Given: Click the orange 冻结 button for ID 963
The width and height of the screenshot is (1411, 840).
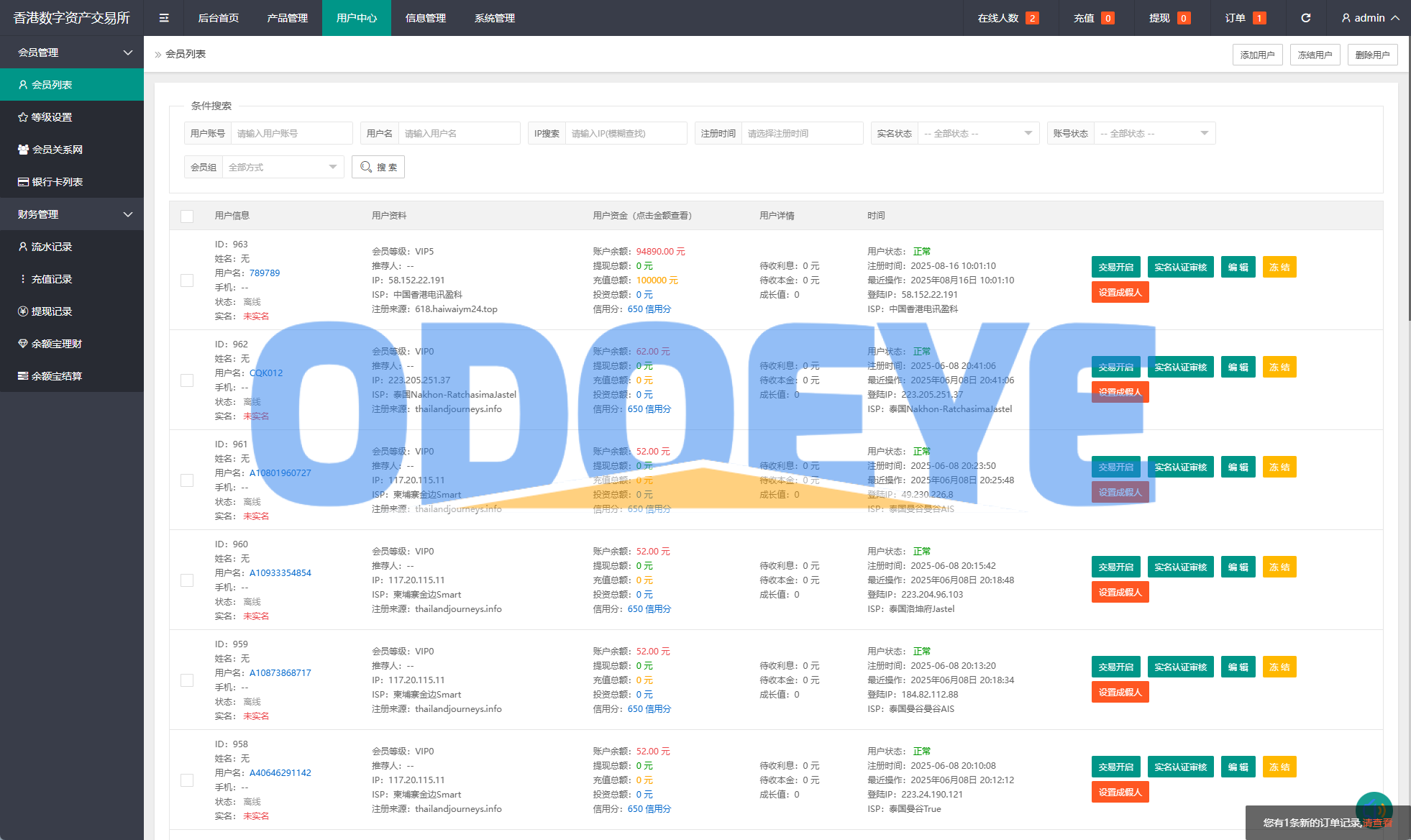Looking at the screenshot, I should (1279, 267).
